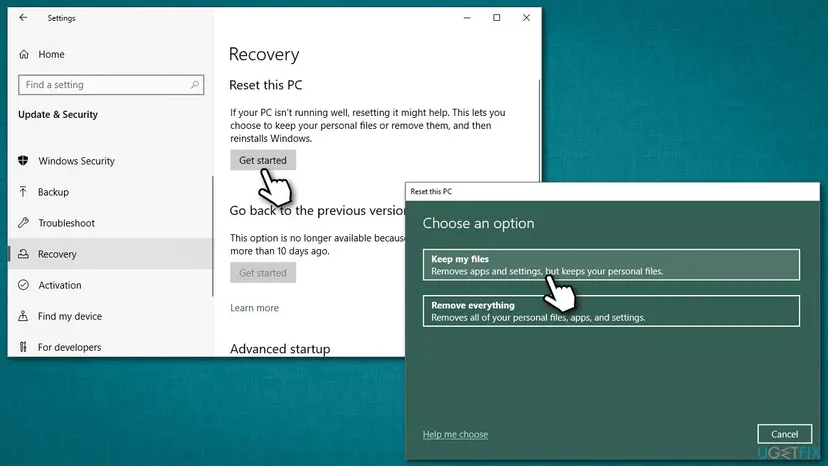The width and height of the screenshot is (828, 466).
Task: Click the Recovery page scrollbar
Action: 539,129
